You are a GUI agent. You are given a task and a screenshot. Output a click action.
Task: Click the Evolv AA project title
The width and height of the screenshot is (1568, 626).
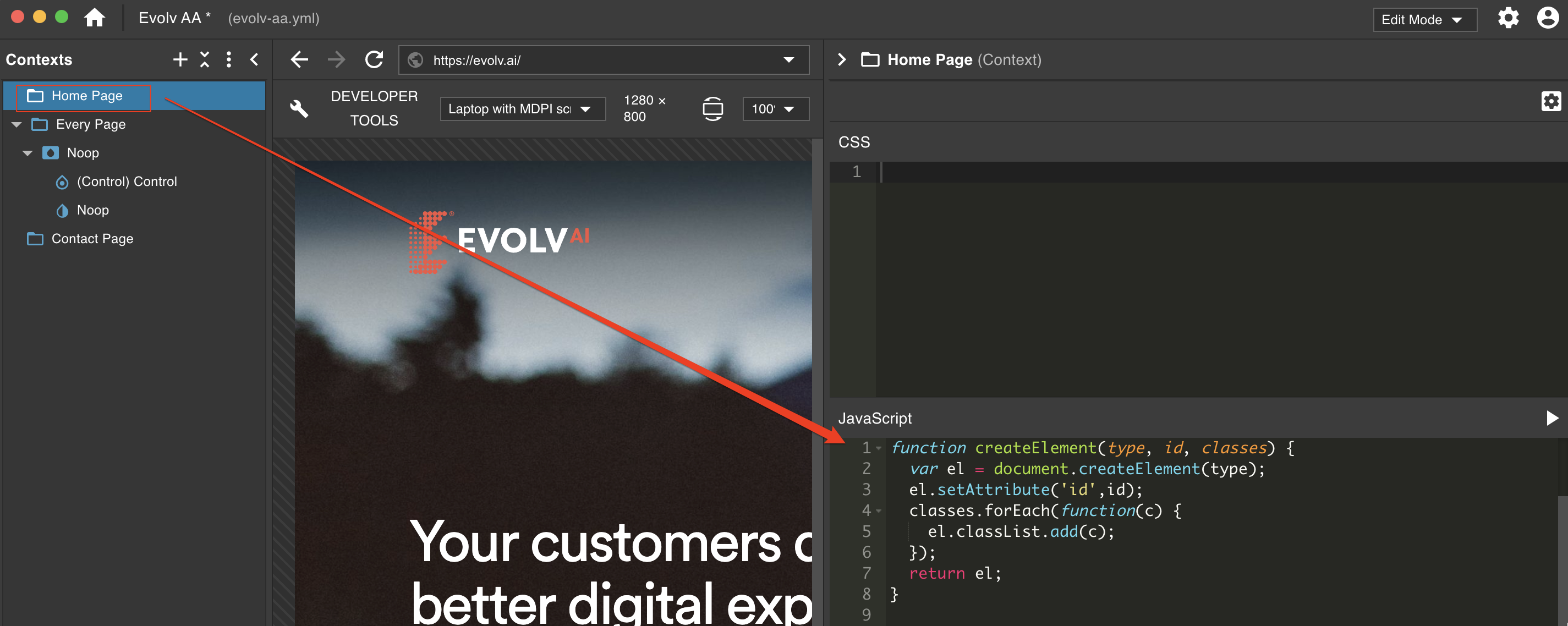[174, 18]
